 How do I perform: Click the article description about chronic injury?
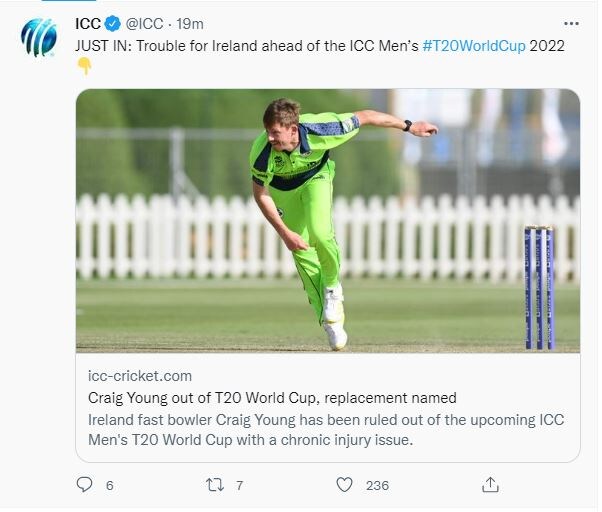tap(326, 429)
